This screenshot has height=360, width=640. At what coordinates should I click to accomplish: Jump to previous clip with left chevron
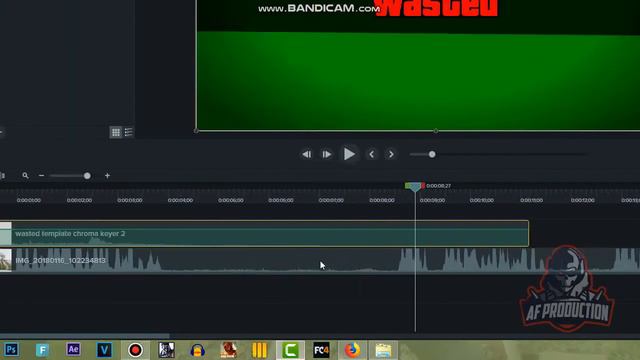tap(371, 154)
